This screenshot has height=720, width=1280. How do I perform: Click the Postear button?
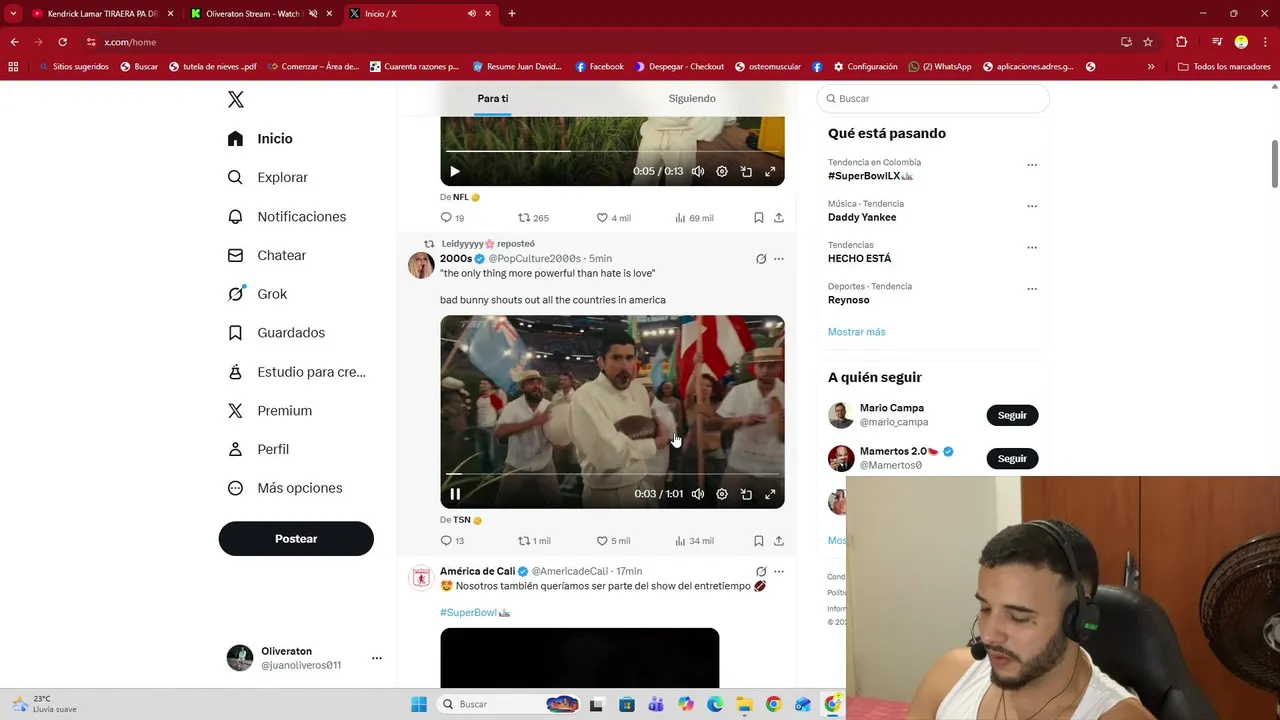click(x=296, y=539)
